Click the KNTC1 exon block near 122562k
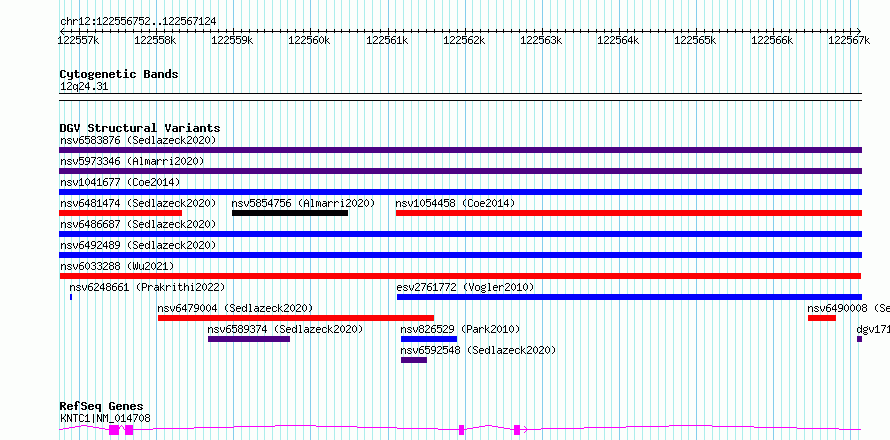Image resolution: width=890 pixels, height=440 pixels. (461, 430)
